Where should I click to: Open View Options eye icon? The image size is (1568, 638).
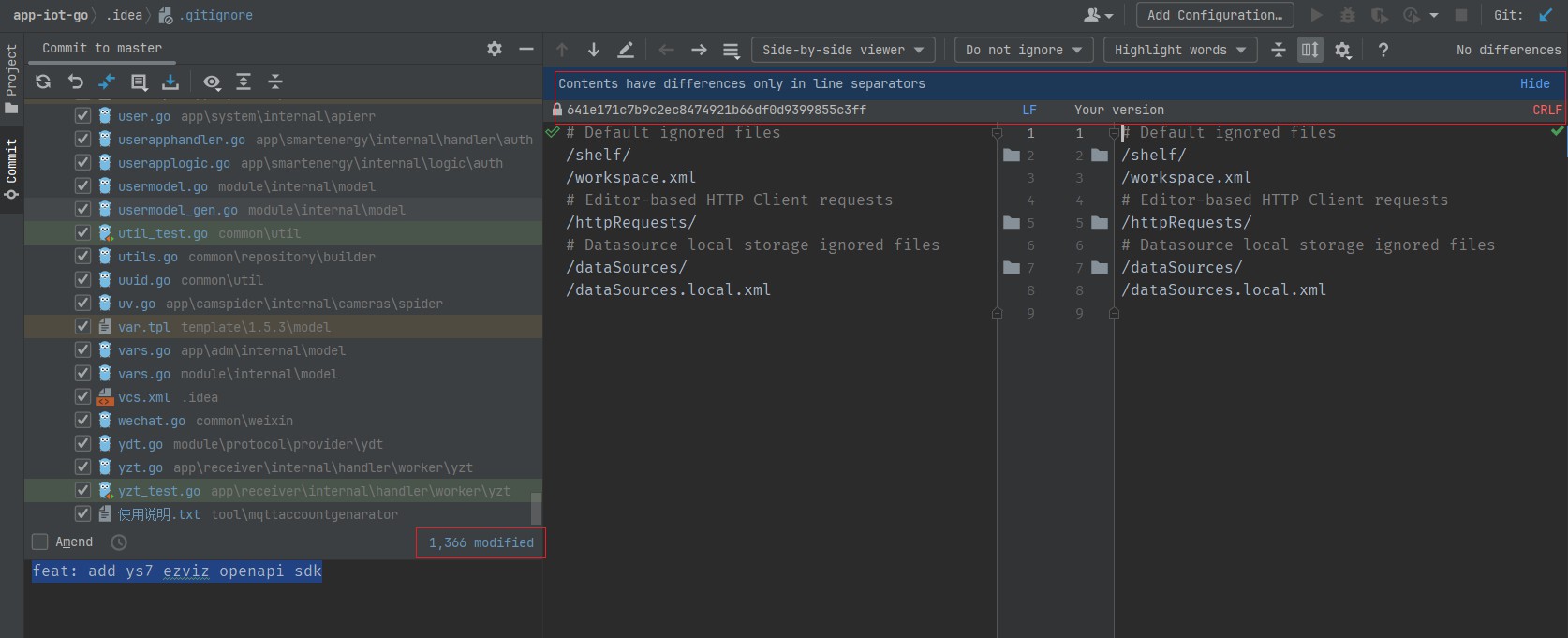212,82
